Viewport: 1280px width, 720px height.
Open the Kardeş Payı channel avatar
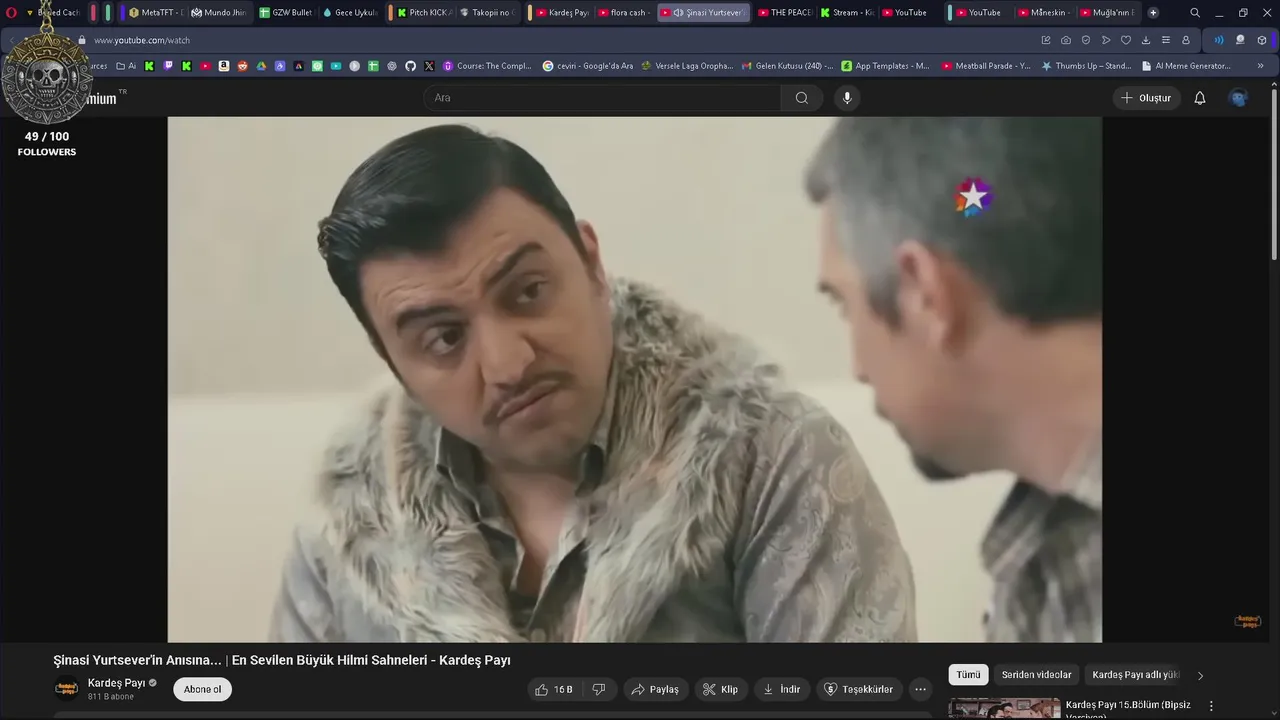66,689
